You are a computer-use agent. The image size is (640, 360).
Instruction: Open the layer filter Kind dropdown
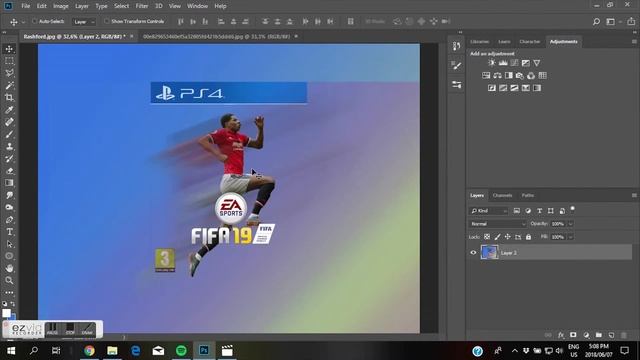pyautogui.click(x=488, y=211)
